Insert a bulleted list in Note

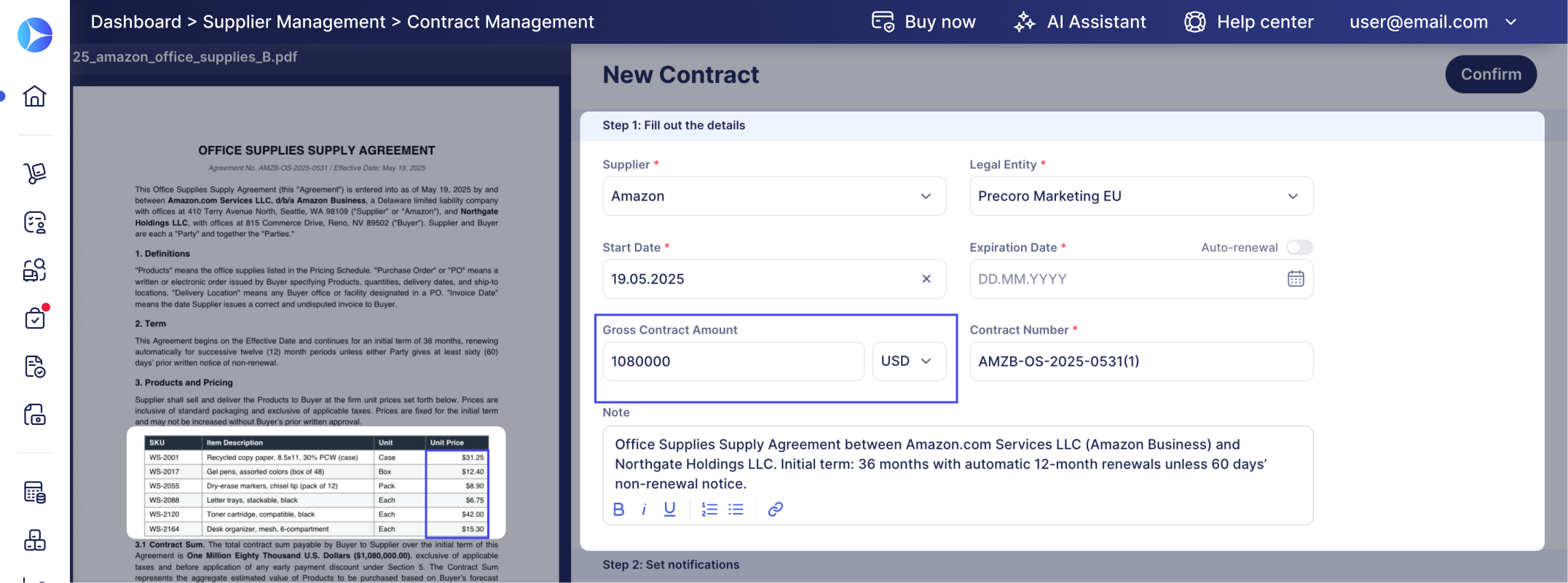[736, 509]
